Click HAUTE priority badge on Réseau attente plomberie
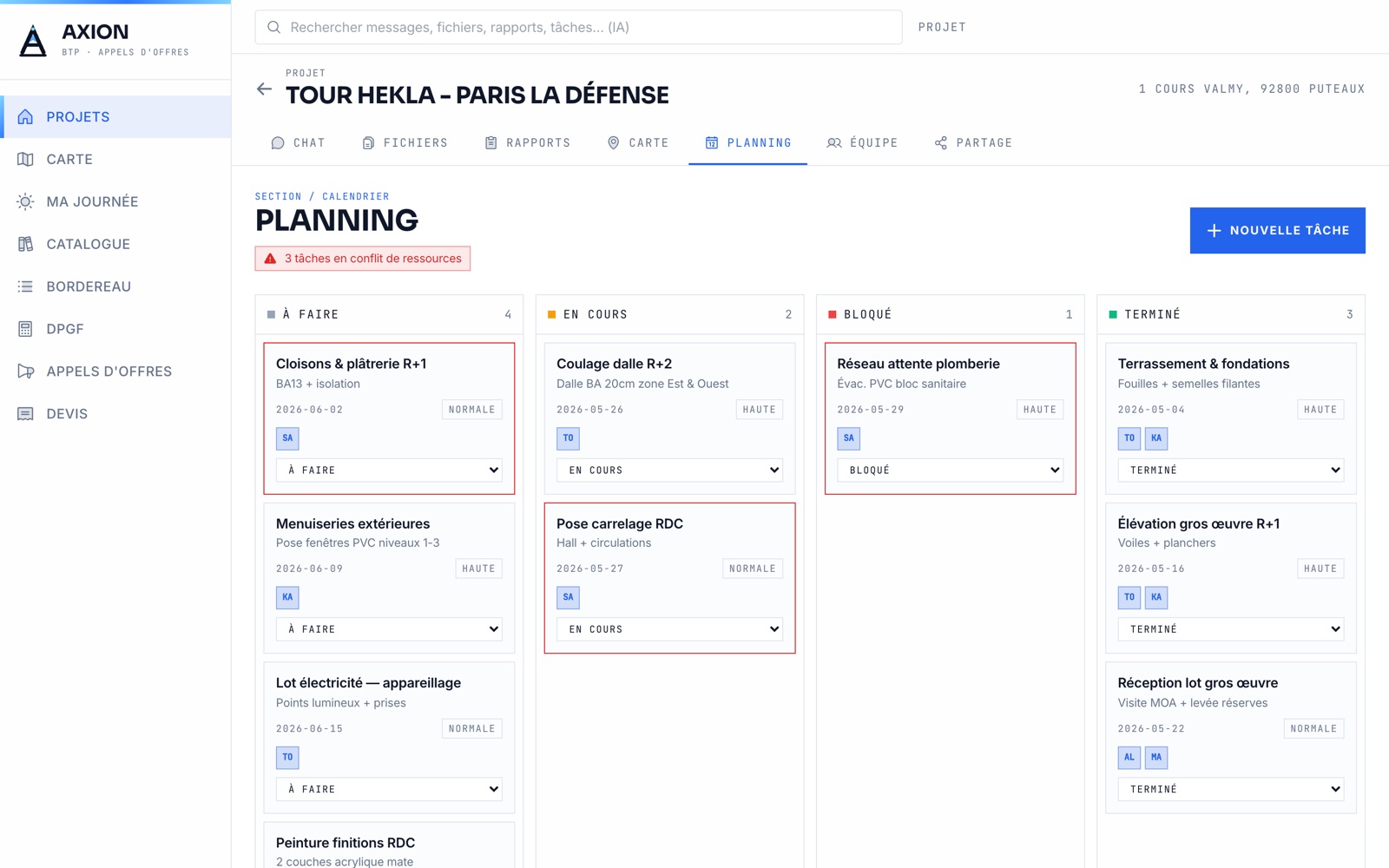 pos(1039,410)
